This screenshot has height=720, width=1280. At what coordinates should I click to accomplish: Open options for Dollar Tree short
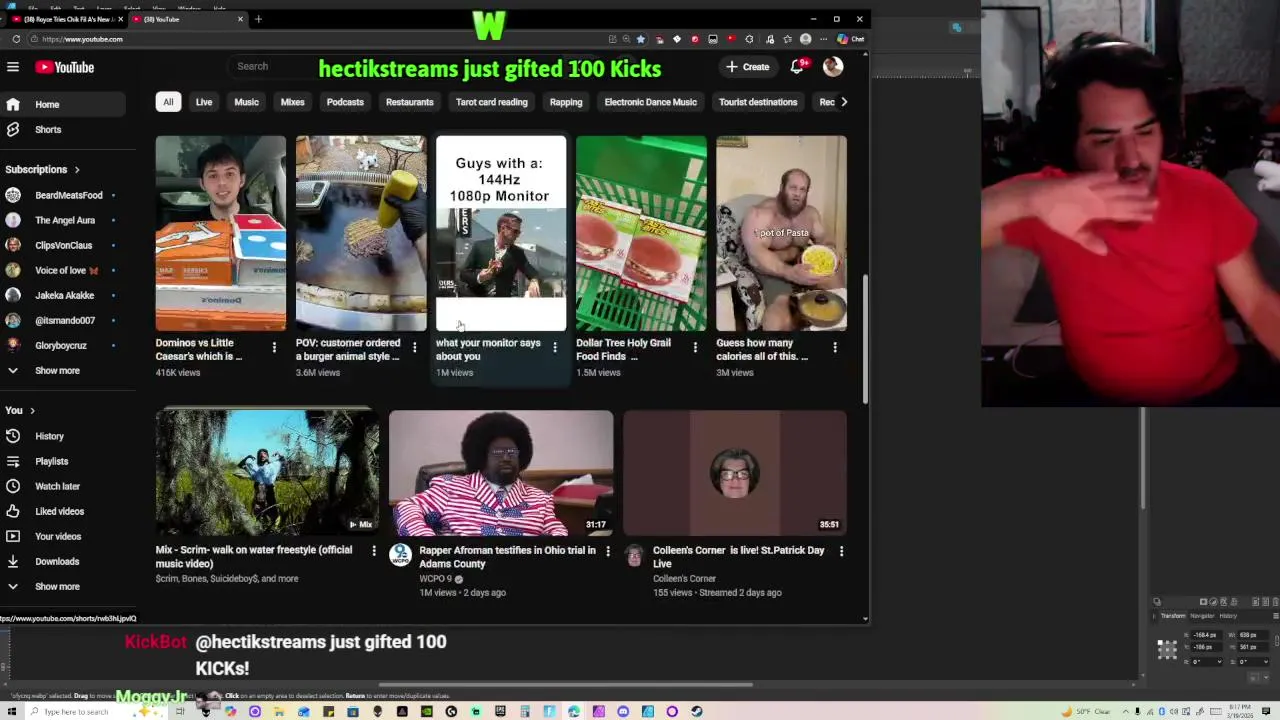[695, 347]
